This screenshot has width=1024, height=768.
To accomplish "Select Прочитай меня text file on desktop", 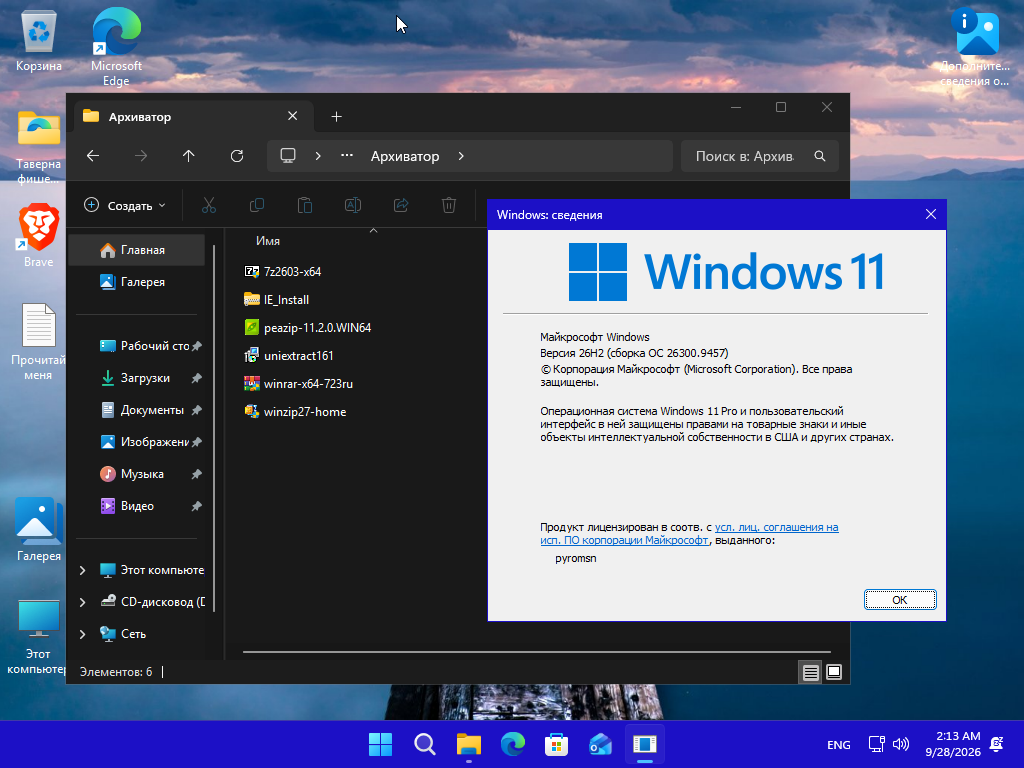I will coord(39,342).
